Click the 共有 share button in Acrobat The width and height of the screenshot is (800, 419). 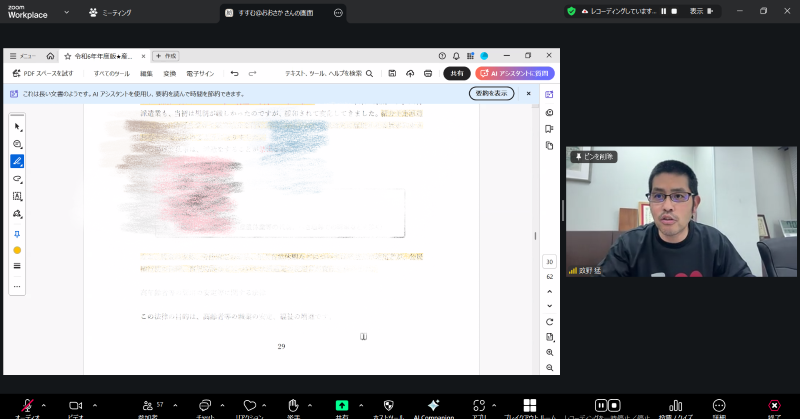457,73
